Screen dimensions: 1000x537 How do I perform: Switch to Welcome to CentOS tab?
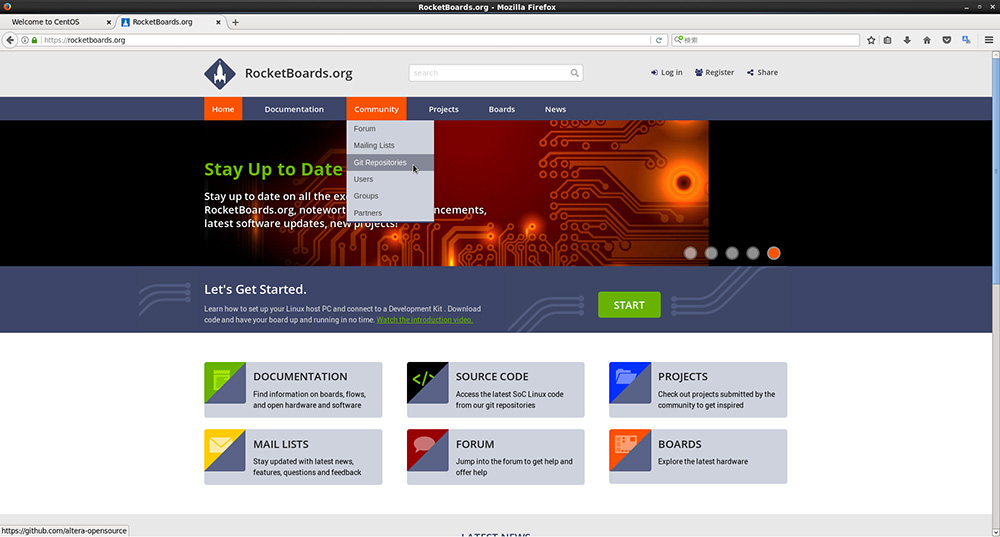click(57, 22)
